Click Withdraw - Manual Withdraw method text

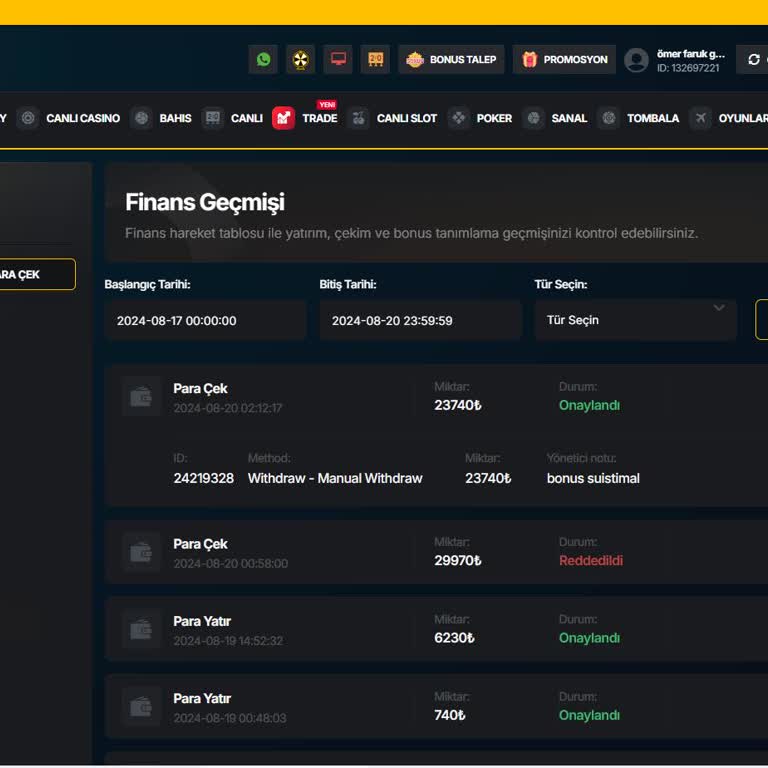(x=335, y=478)
